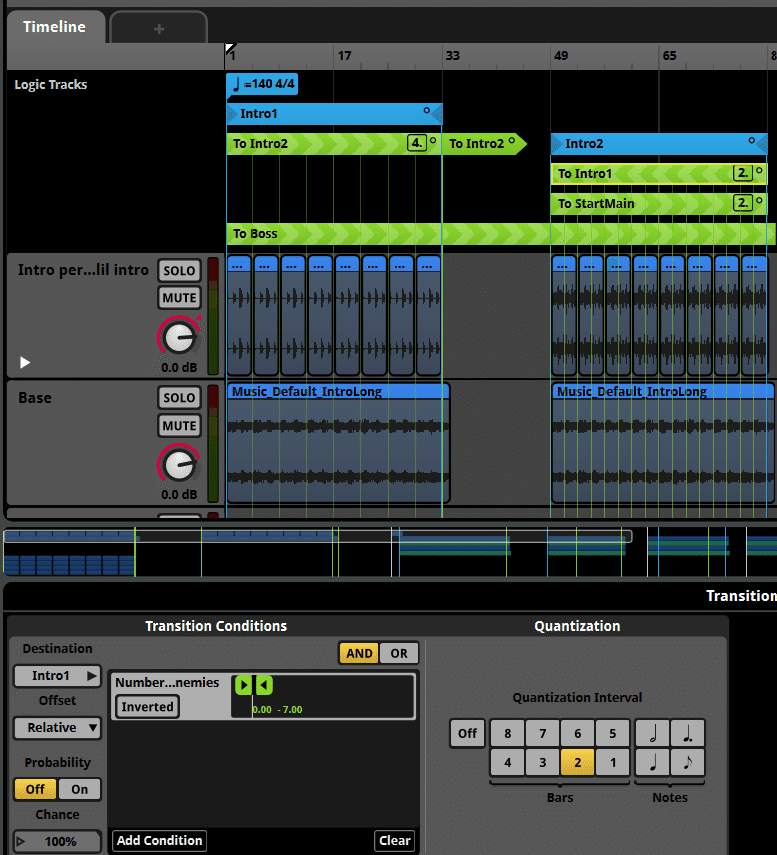Select the first multi-instrument clip in Intro track
Image resolution: width=777 pixels, height=855 pixels.
[x=239, y=316]
